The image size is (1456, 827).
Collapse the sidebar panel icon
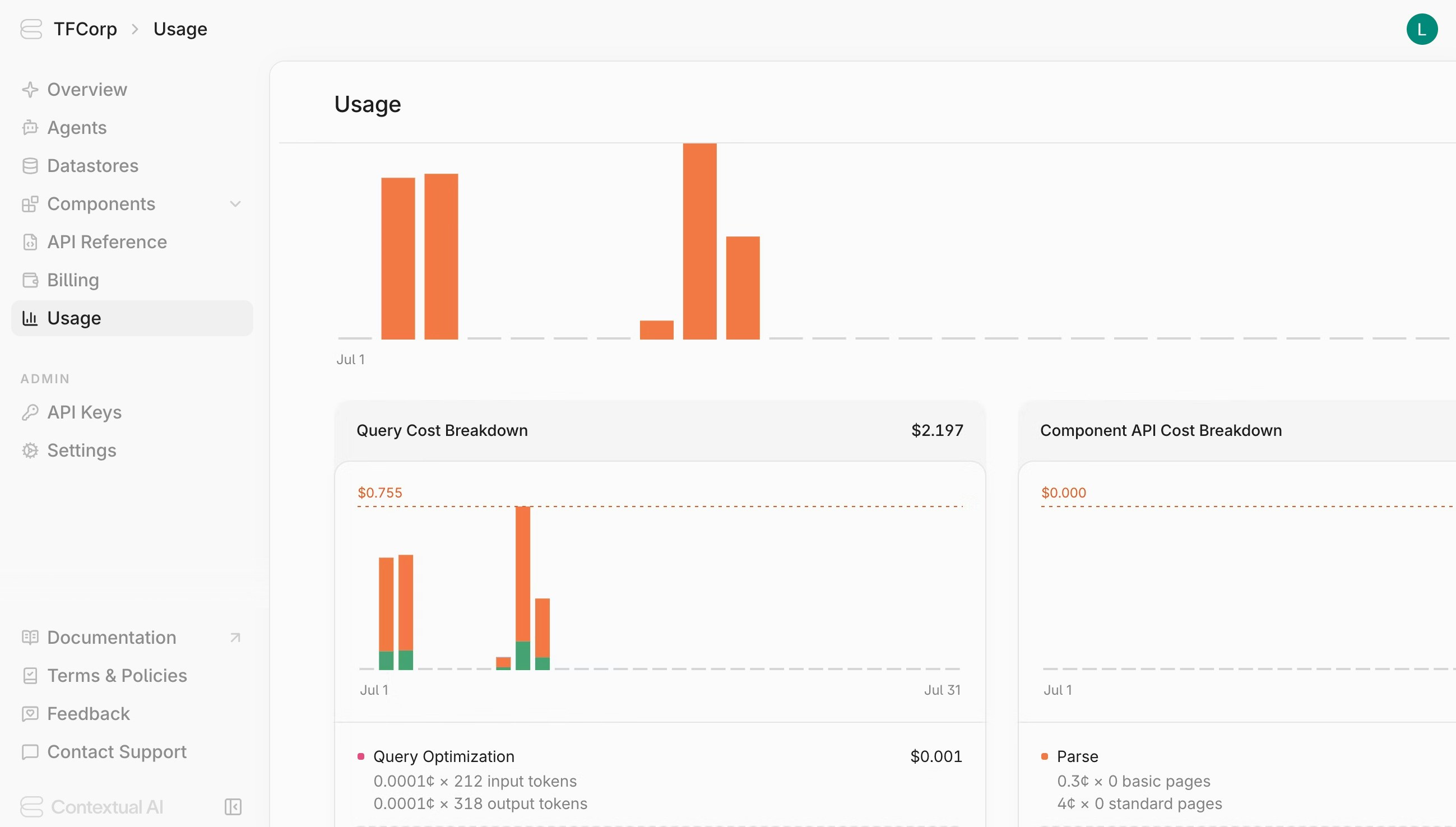click(233, 807)
